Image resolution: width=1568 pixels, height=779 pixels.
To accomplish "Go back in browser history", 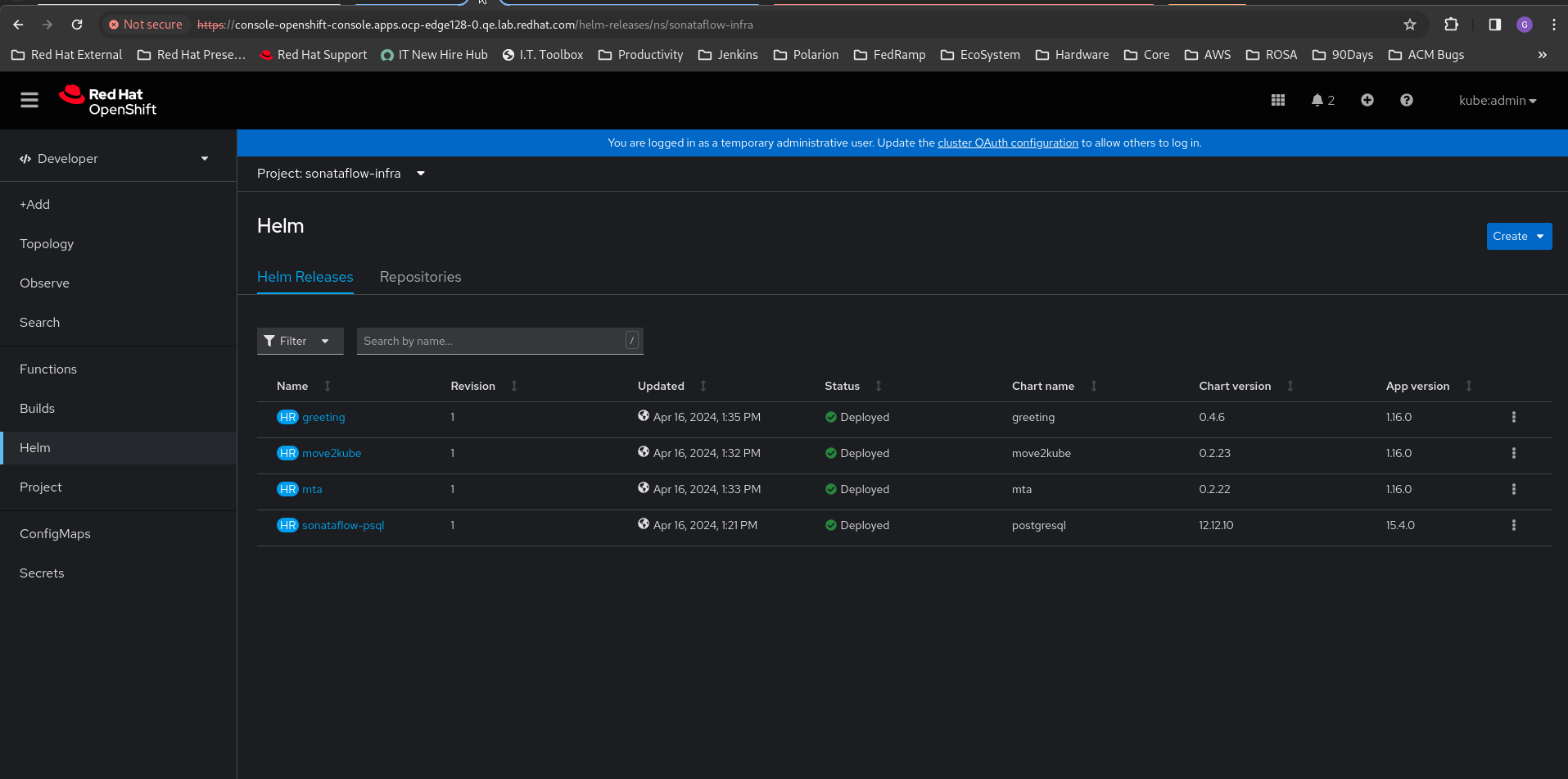I will pyautogui.click(x=18, y=25).
